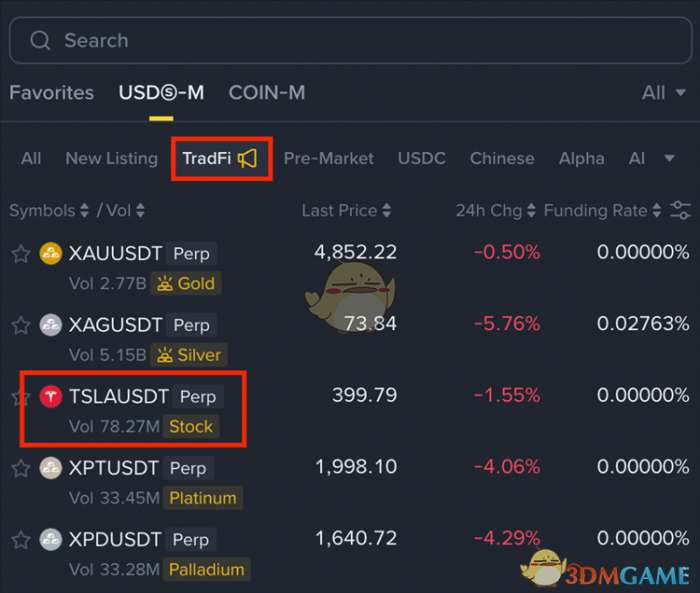Click the XAUUSDT gold coin icon

[50, 253]
